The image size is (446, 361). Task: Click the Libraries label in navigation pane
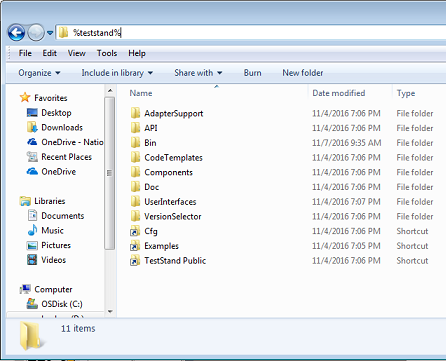pos(50,201)
